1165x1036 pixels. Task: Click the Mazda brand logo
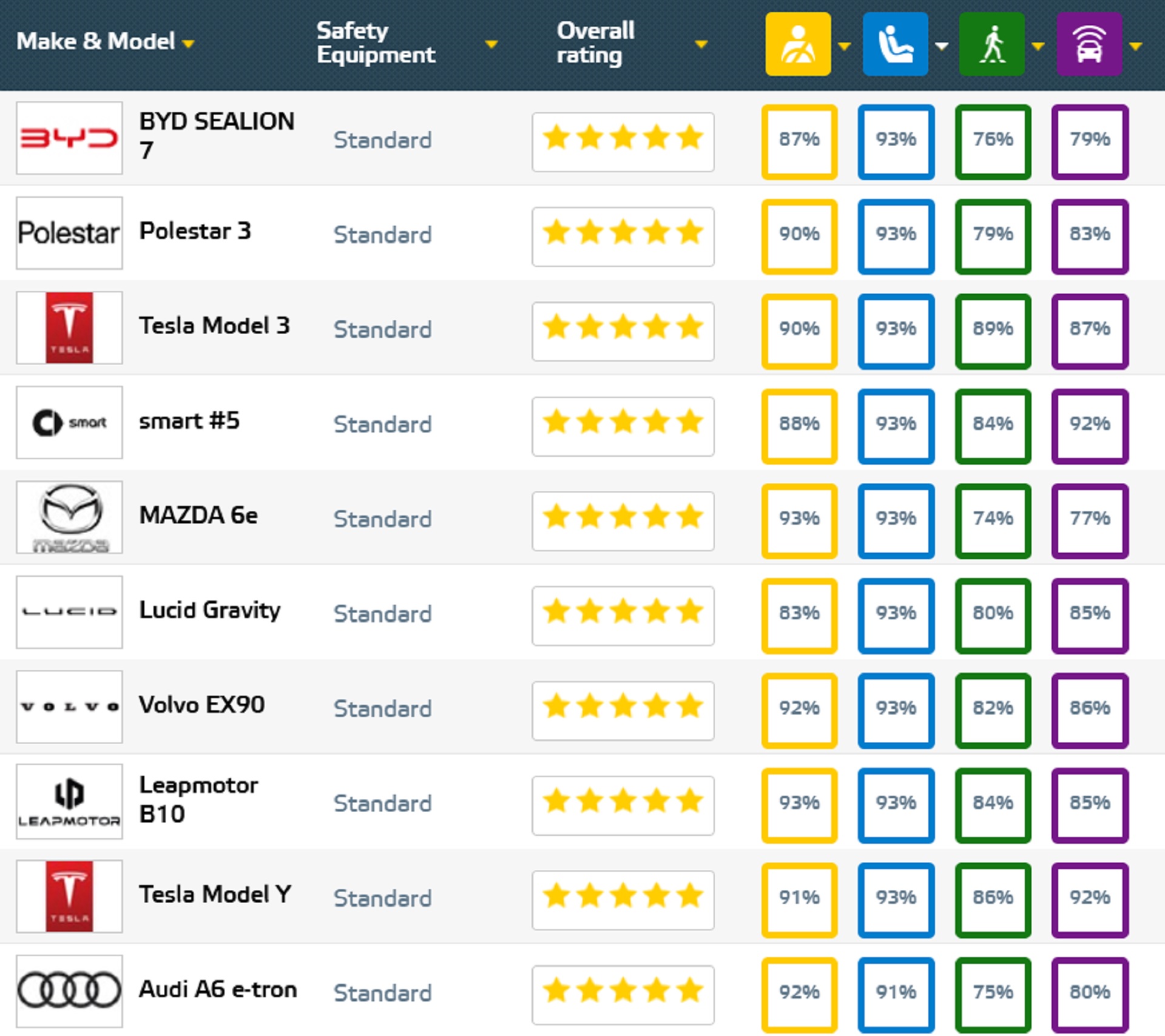click(x=69, y=517)
